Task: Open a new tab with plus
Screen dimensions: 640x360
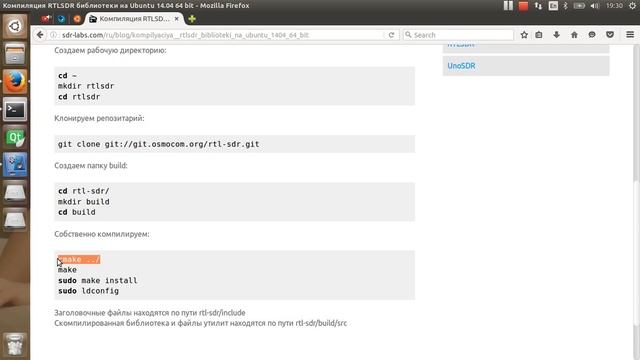Action: (192, 19)
